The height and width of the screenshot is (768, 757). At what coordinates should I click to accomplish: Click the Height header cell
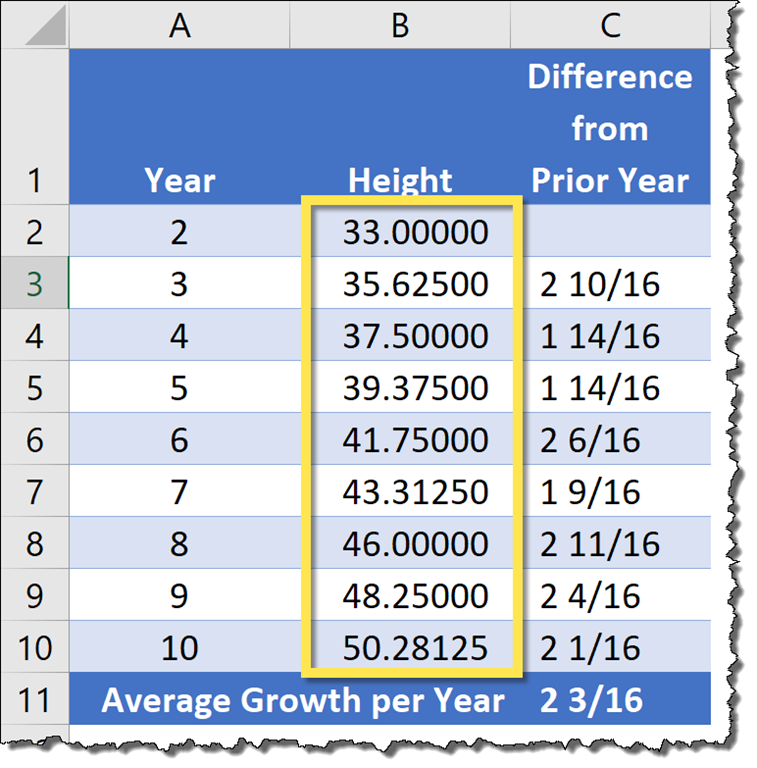tap(400, 180)
